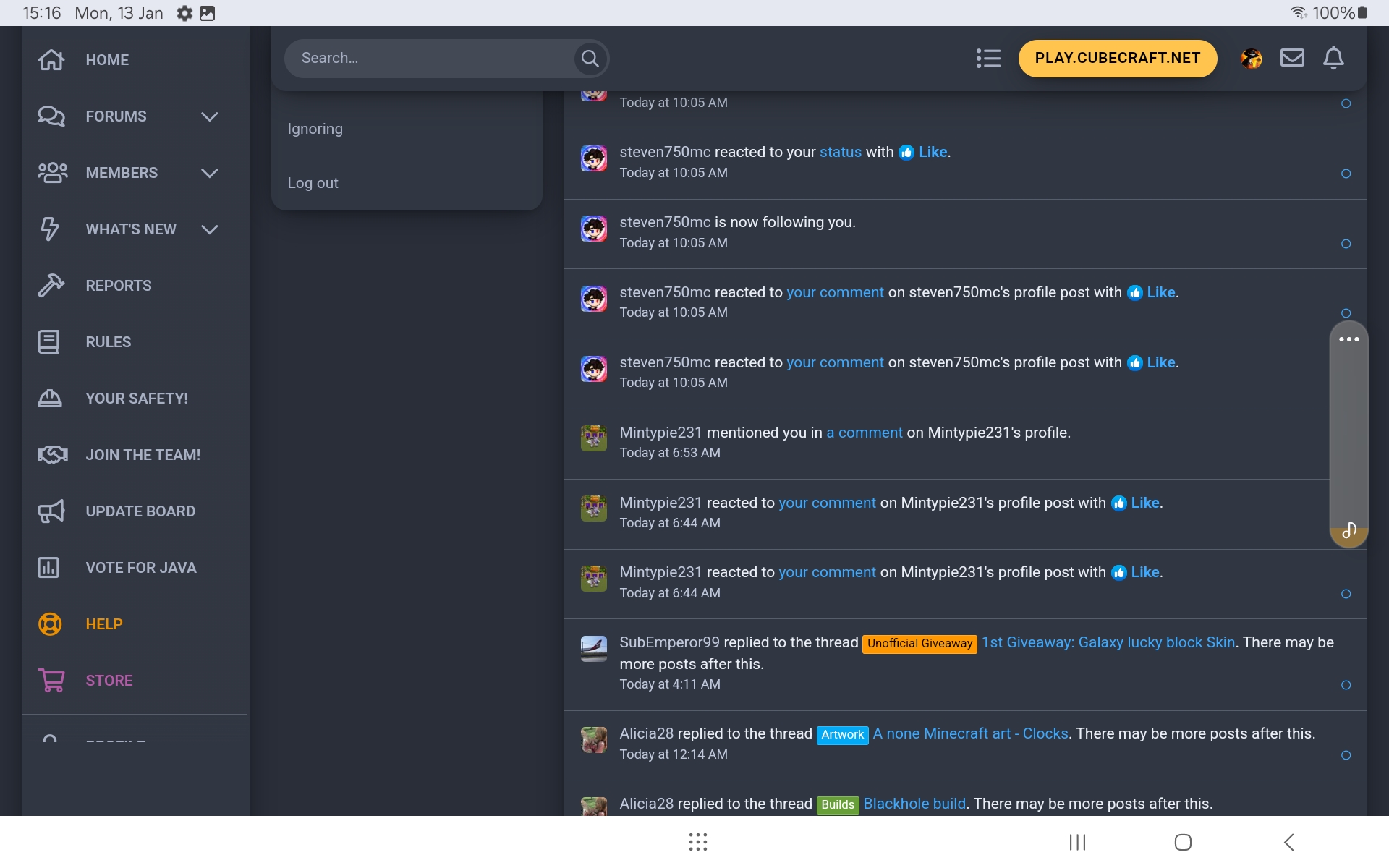
Task: Expand the WHAT'S NEW submenu chevron
Action: pyautogui.click(x=210, y=229)
